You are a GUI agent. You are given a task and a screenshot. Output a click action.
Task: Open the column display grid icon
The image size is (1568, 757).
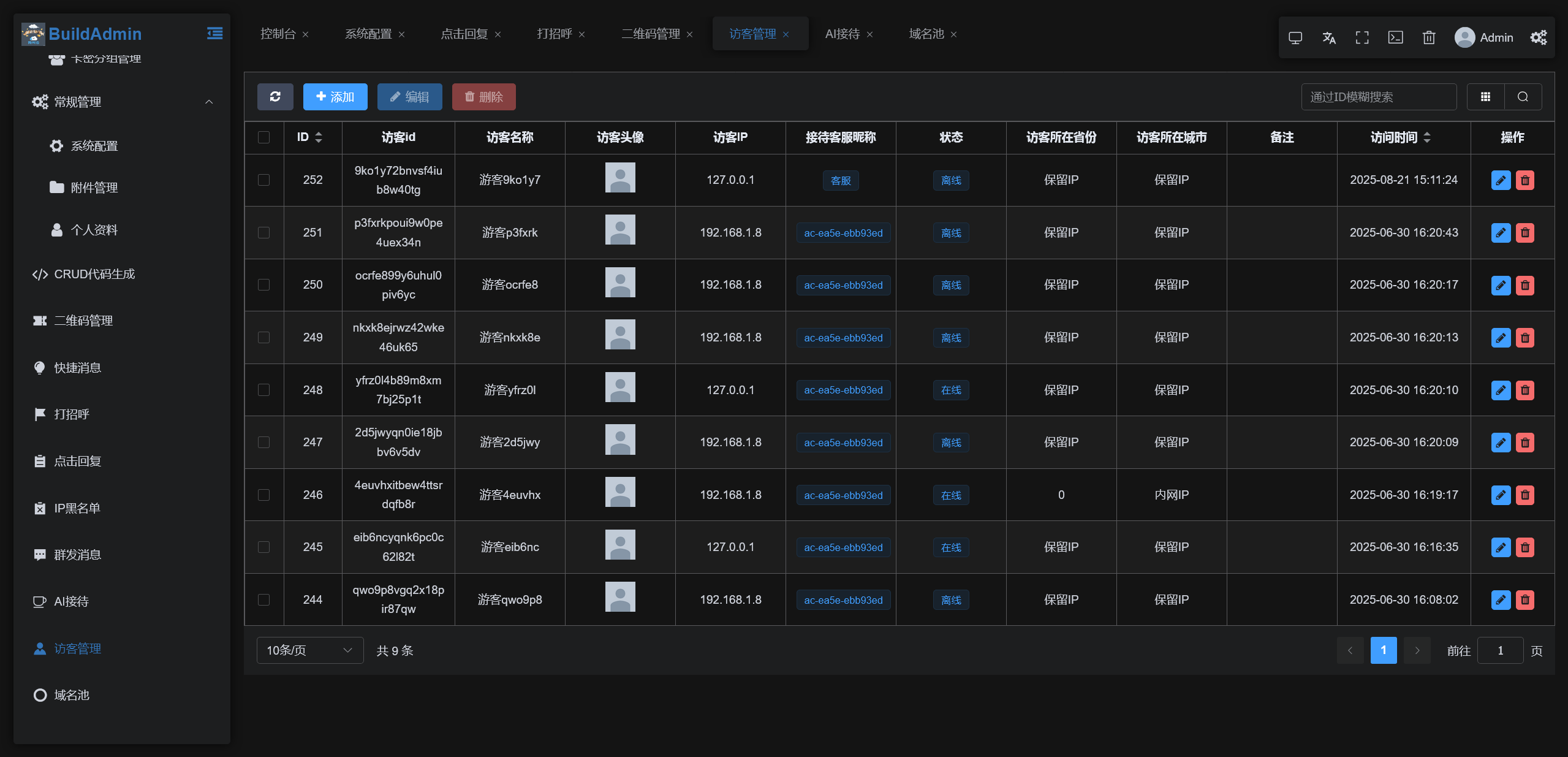tap(1485, 97)
